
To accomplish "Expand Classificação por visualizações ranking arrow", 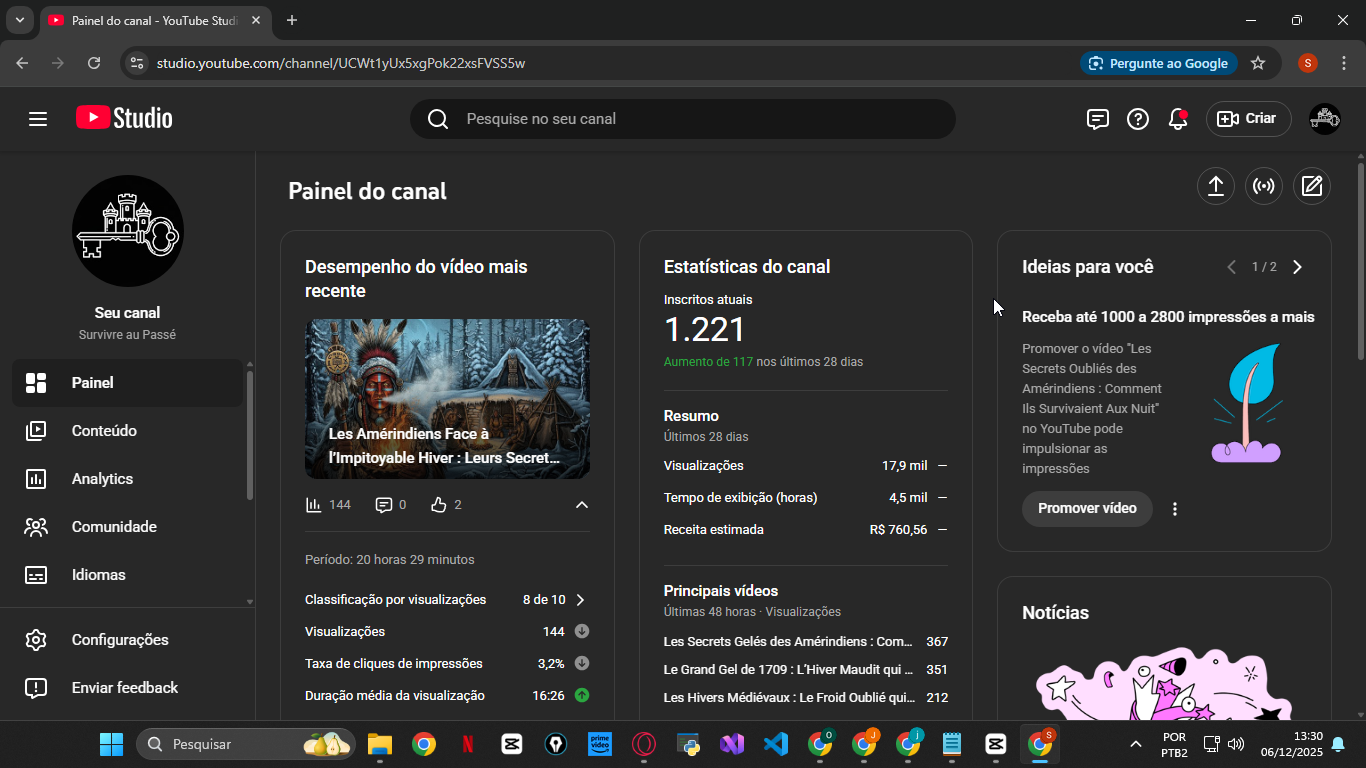I will click(580, 600).
